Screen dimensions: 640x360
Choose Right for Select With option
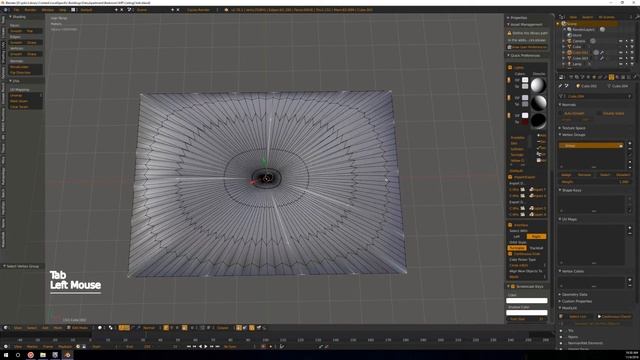point(536,236)
